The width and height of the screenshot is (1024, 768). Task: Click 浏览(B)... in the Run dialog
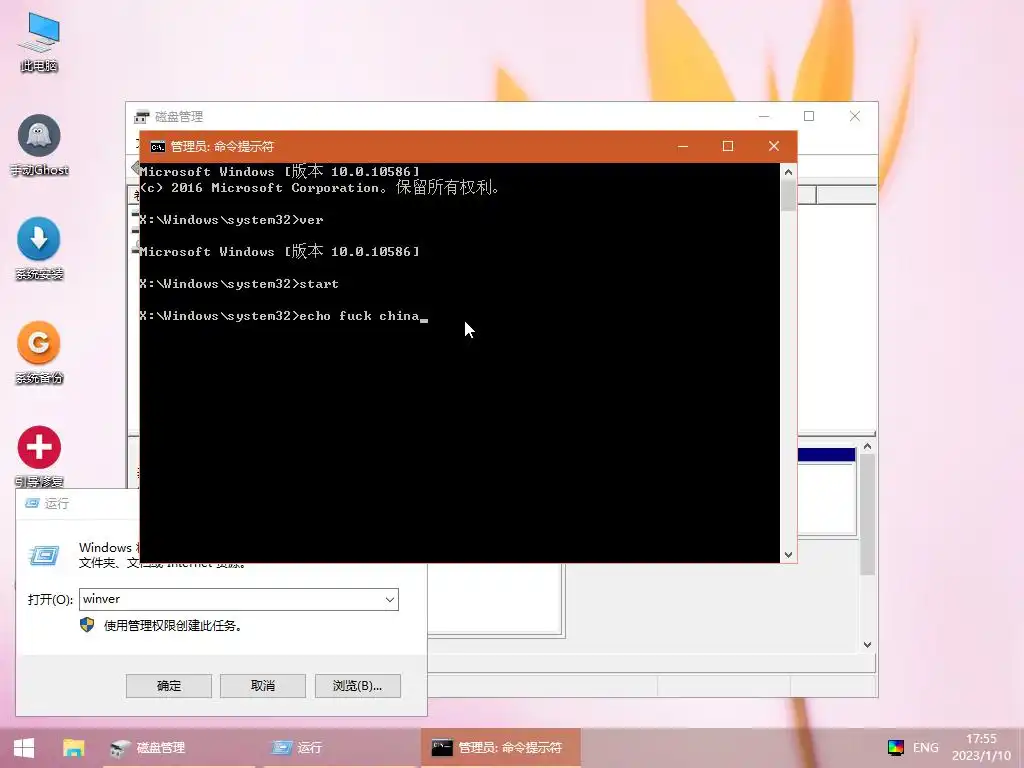(x=357, y=686)
